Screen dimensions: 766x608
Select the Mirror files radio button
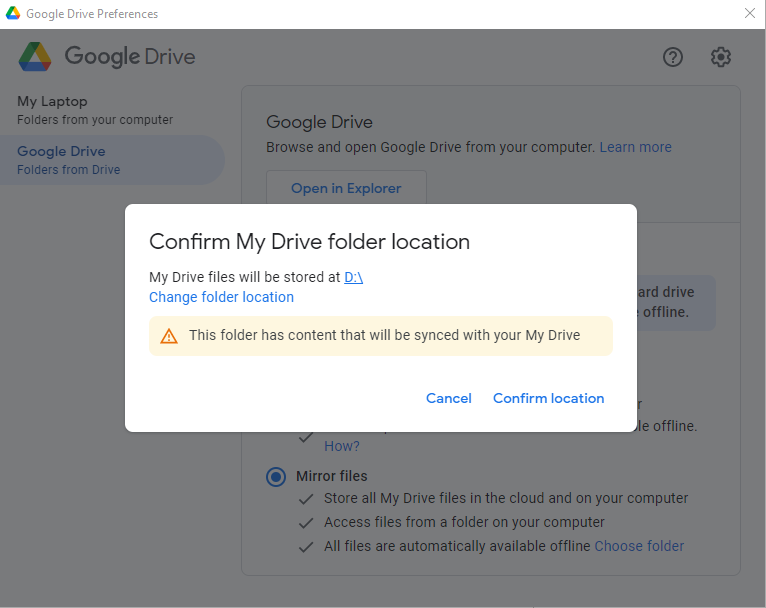(276, 477)
